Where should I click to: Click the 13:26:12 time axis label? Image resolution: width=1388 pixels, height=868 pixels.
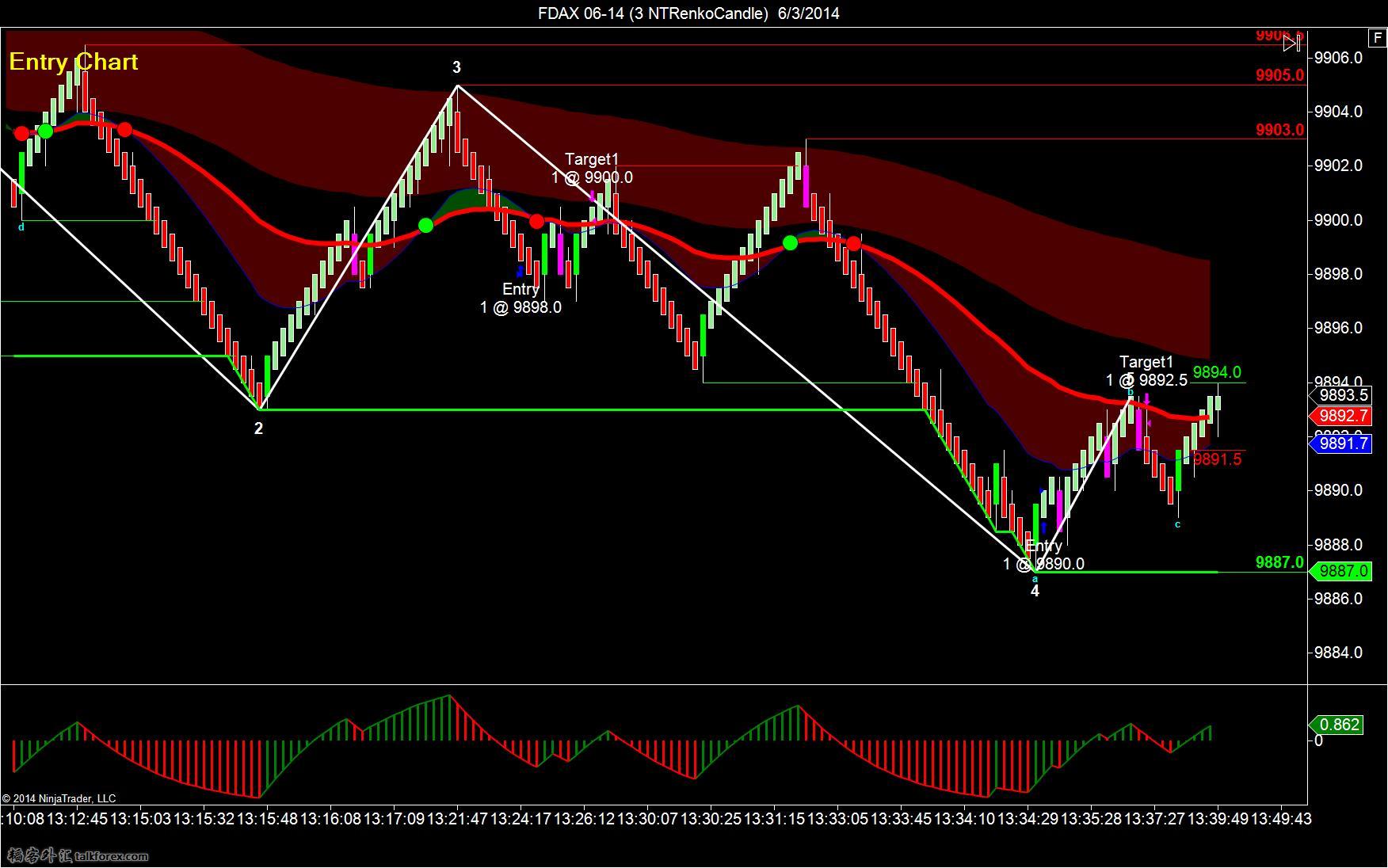(584, 818)
